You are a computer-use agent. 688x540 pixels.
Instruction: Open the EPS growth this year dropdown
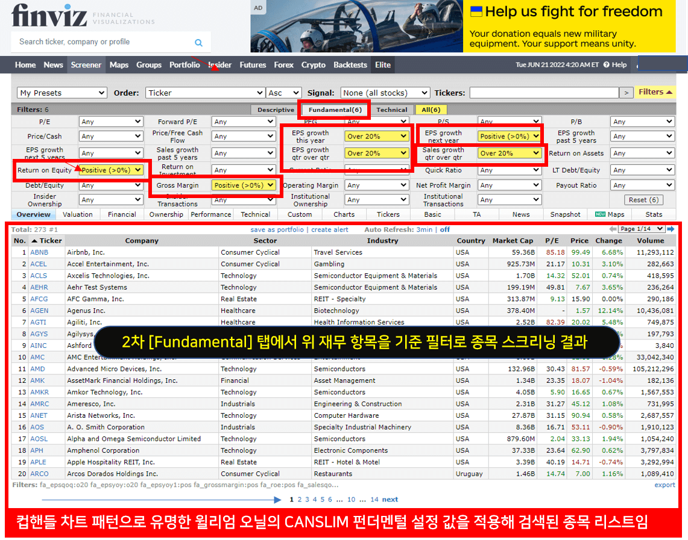click(377, 136)
